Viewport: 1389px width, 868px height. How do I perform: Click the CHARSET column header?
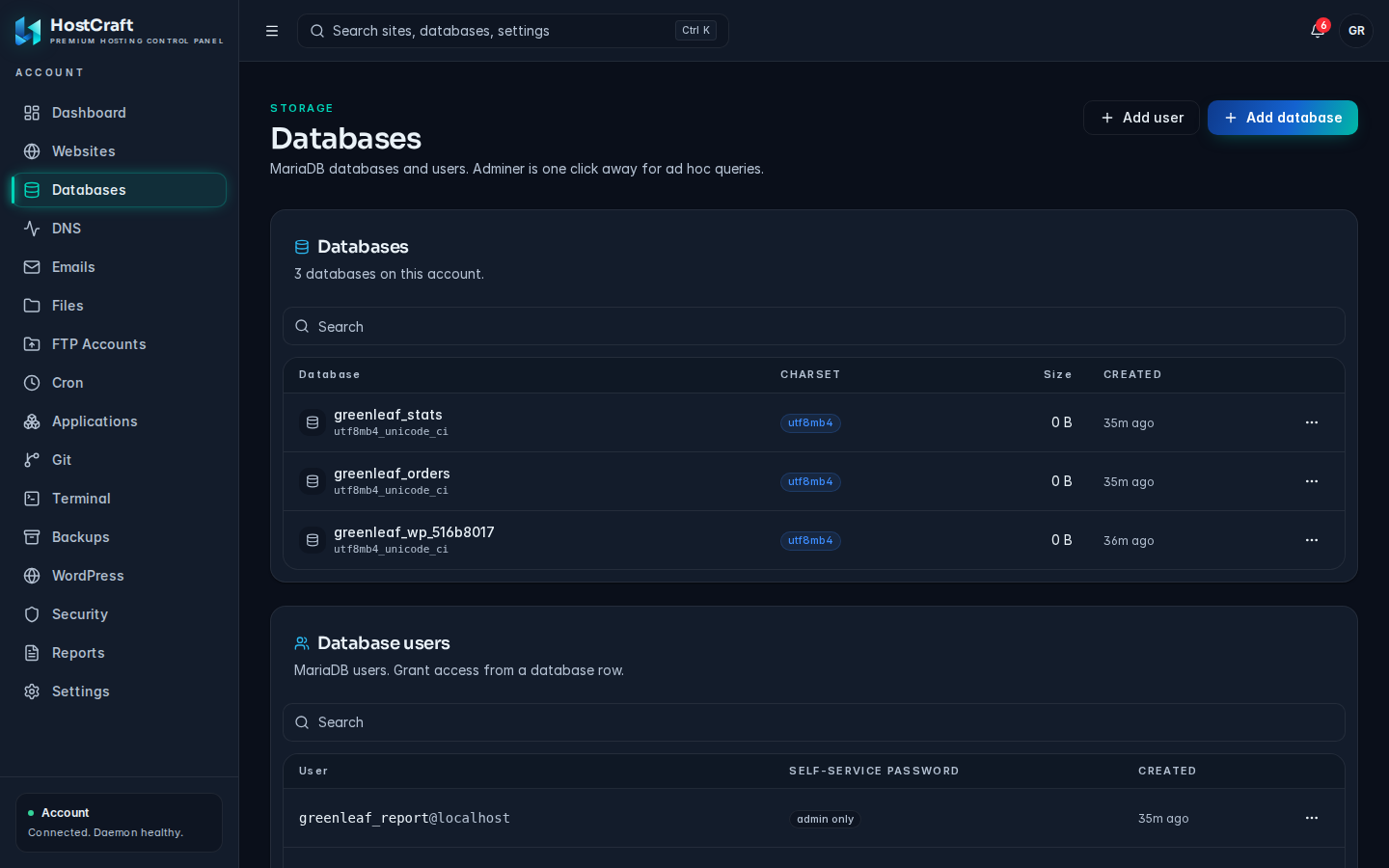[x=810, y=374]
